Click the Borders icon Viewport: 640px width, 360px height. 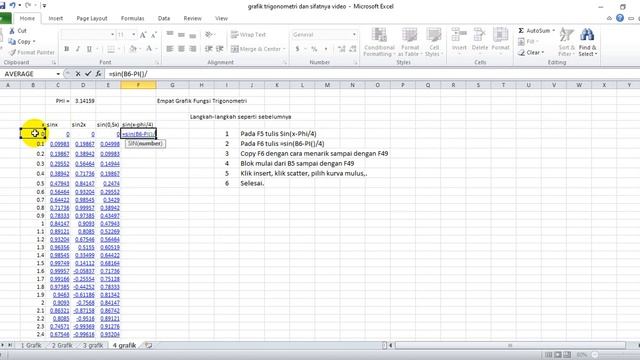(111, 49)
